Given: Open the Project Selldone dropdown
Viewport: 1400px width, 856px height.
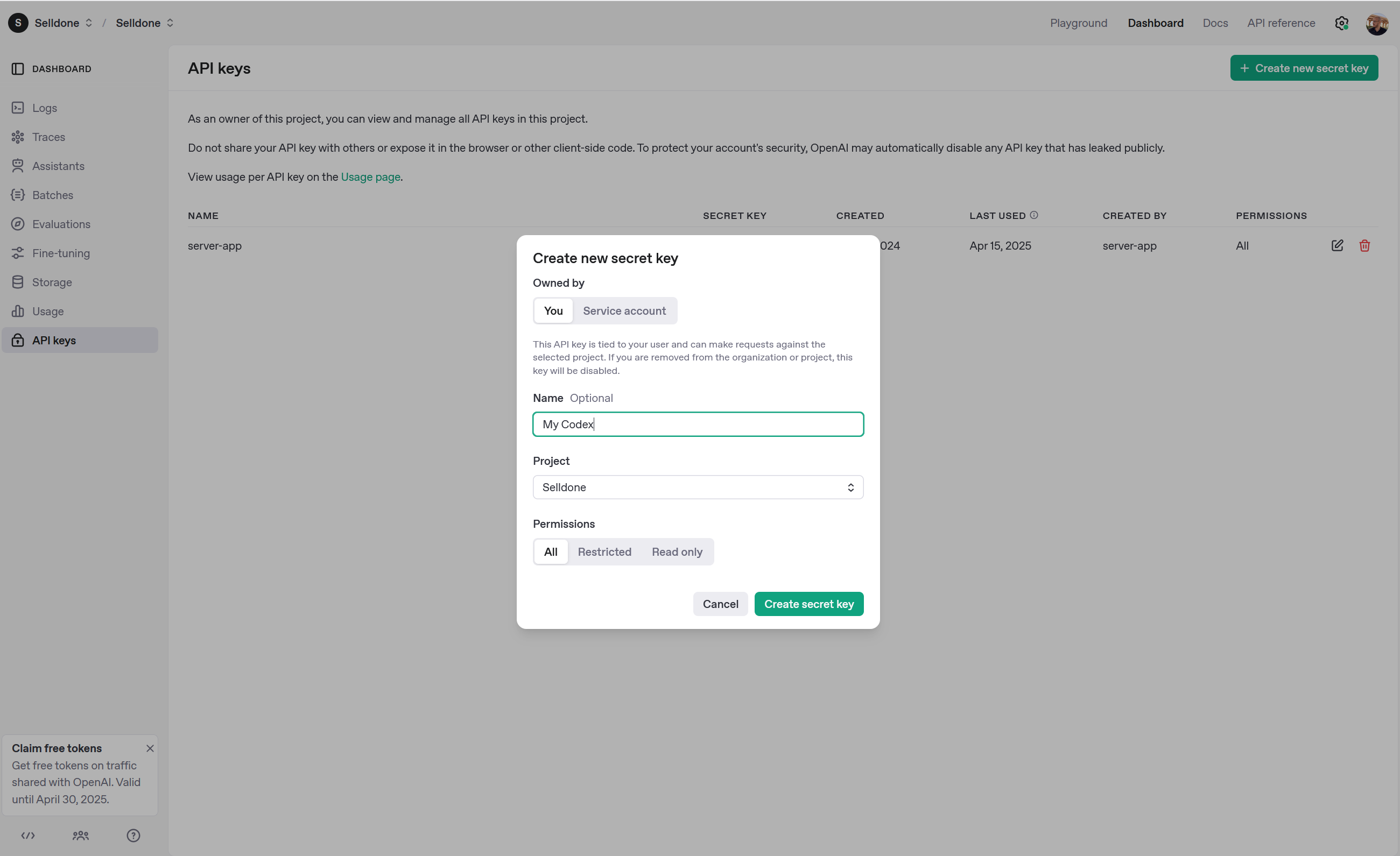Looking at the screenshot, I should (698, 487).
